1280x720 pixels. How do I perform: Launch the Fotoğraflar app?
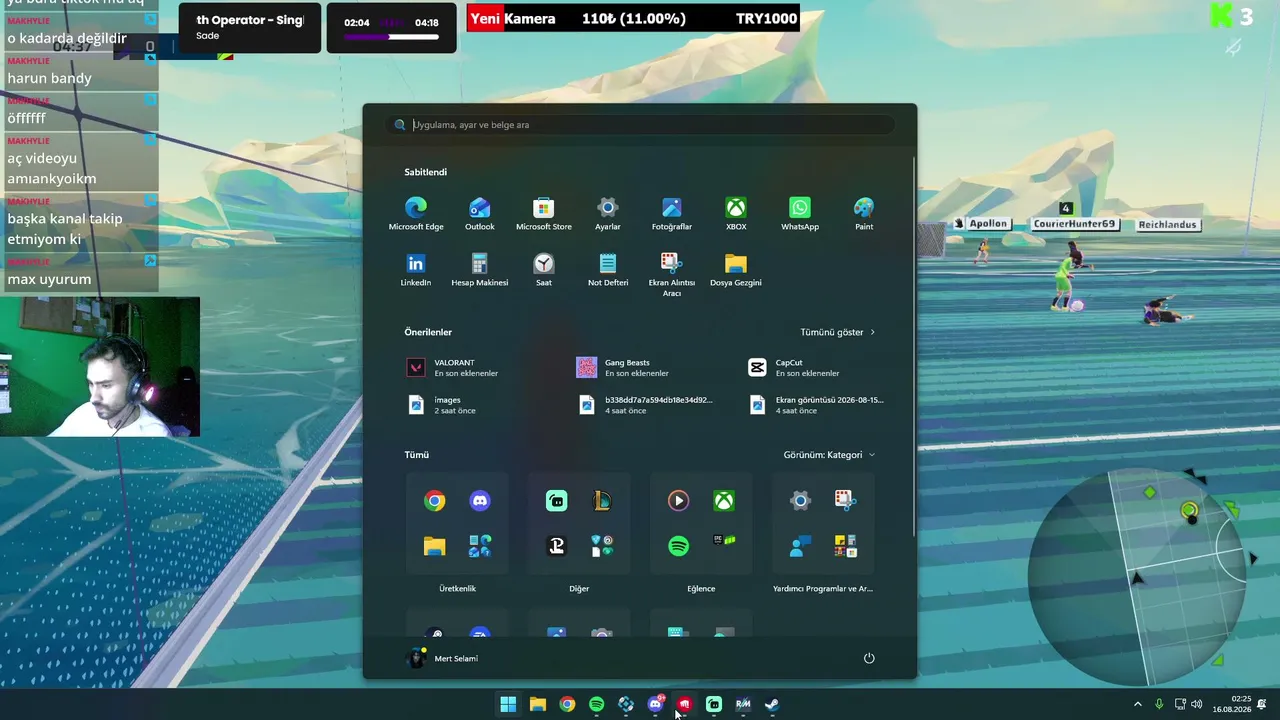(672, 214)
